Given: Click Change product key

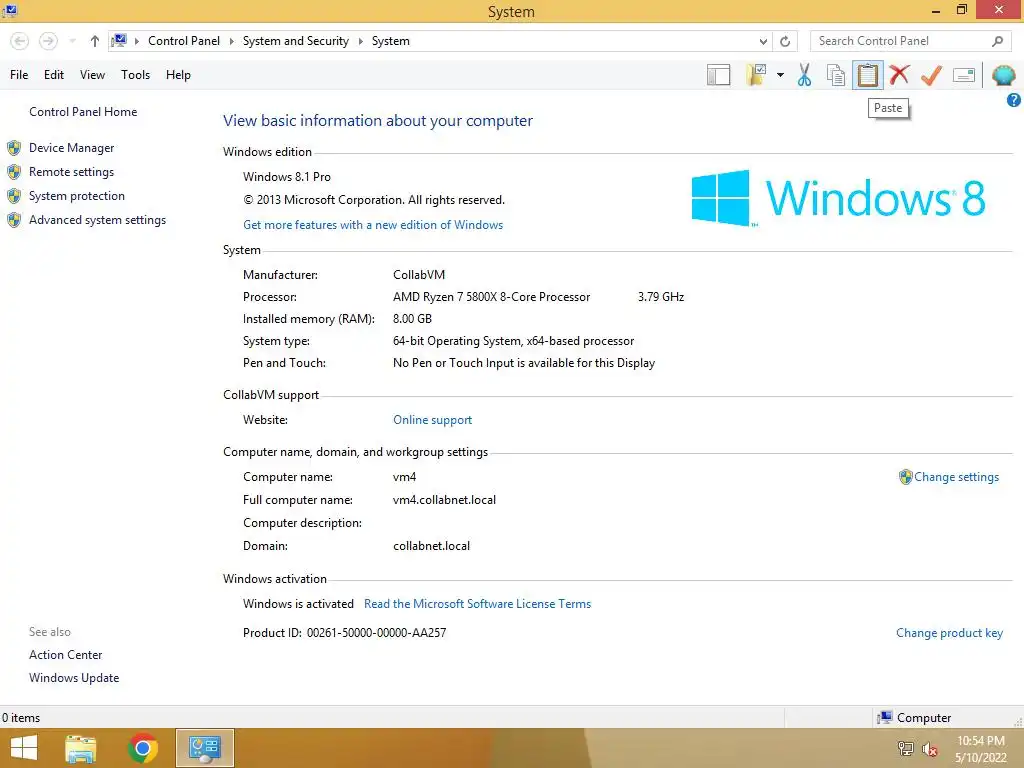Looking at the screenshot, I should tap(949, 633).
